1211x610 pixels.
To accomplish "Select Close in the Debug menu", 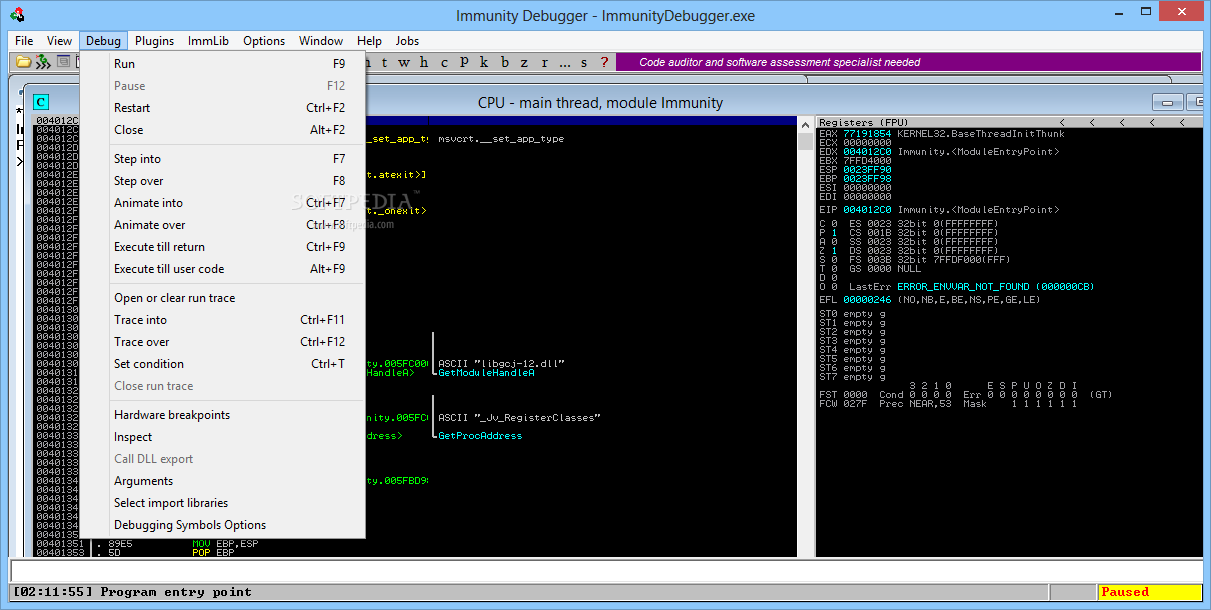I will [x=236, y=130].
